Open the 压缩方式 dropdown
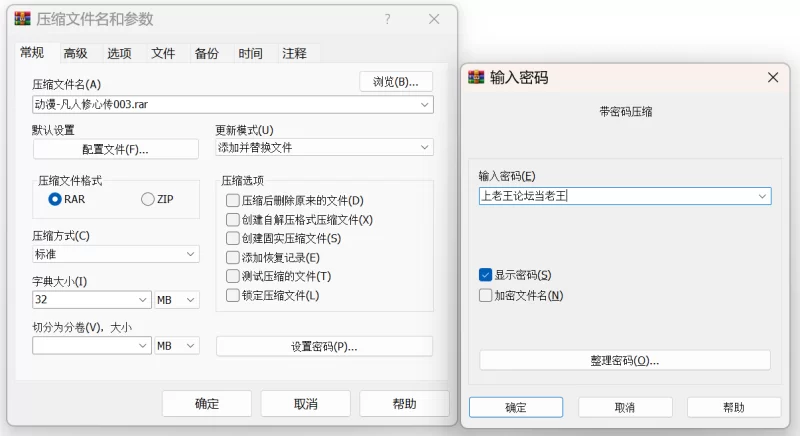Image resolution: width=800 pixels, height=436 pixels. [191, 254]
